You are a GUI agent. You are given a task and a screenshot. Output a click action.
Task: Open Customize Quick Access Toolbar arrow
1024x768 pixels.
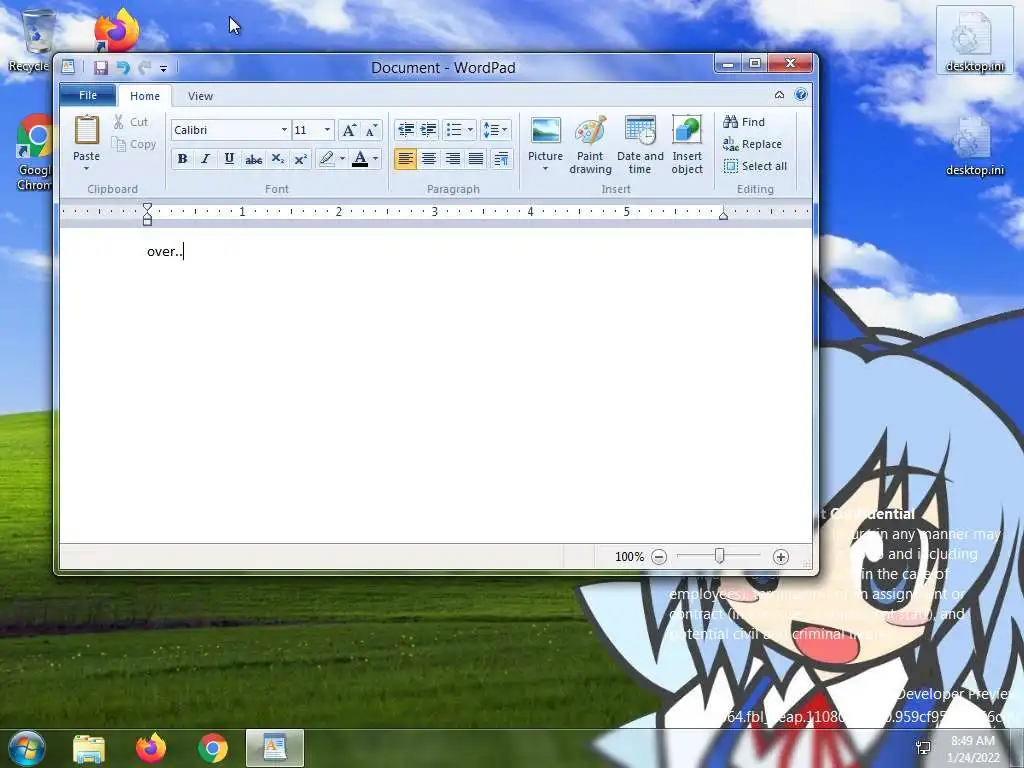[163, 68]
